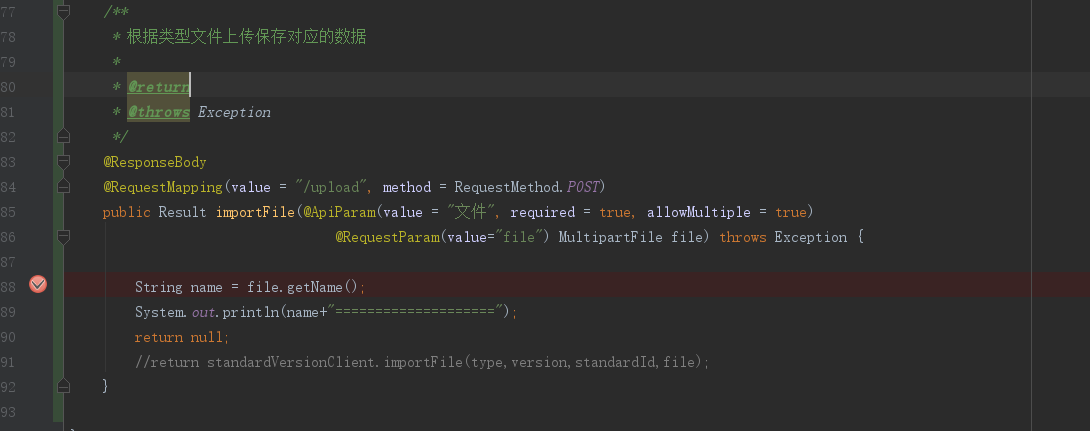Click the public keyword on line 85
This screenshot has width=1090, height=431.
tap(127, 212)
